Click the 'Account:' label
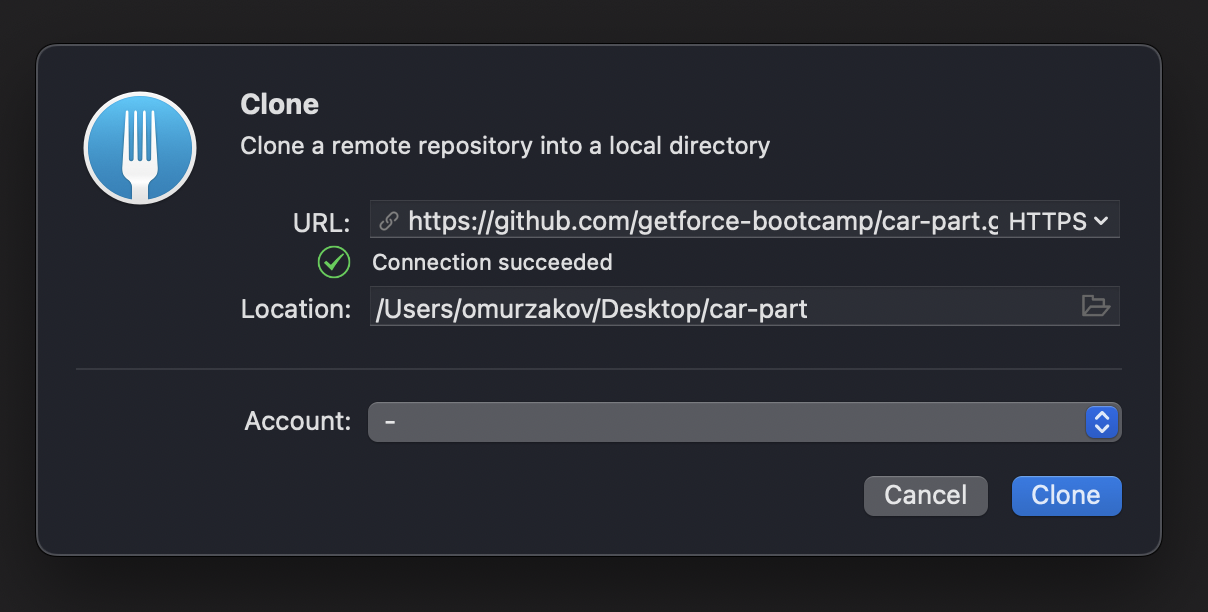Viewport: 1208px width, 612px height. 298,421
